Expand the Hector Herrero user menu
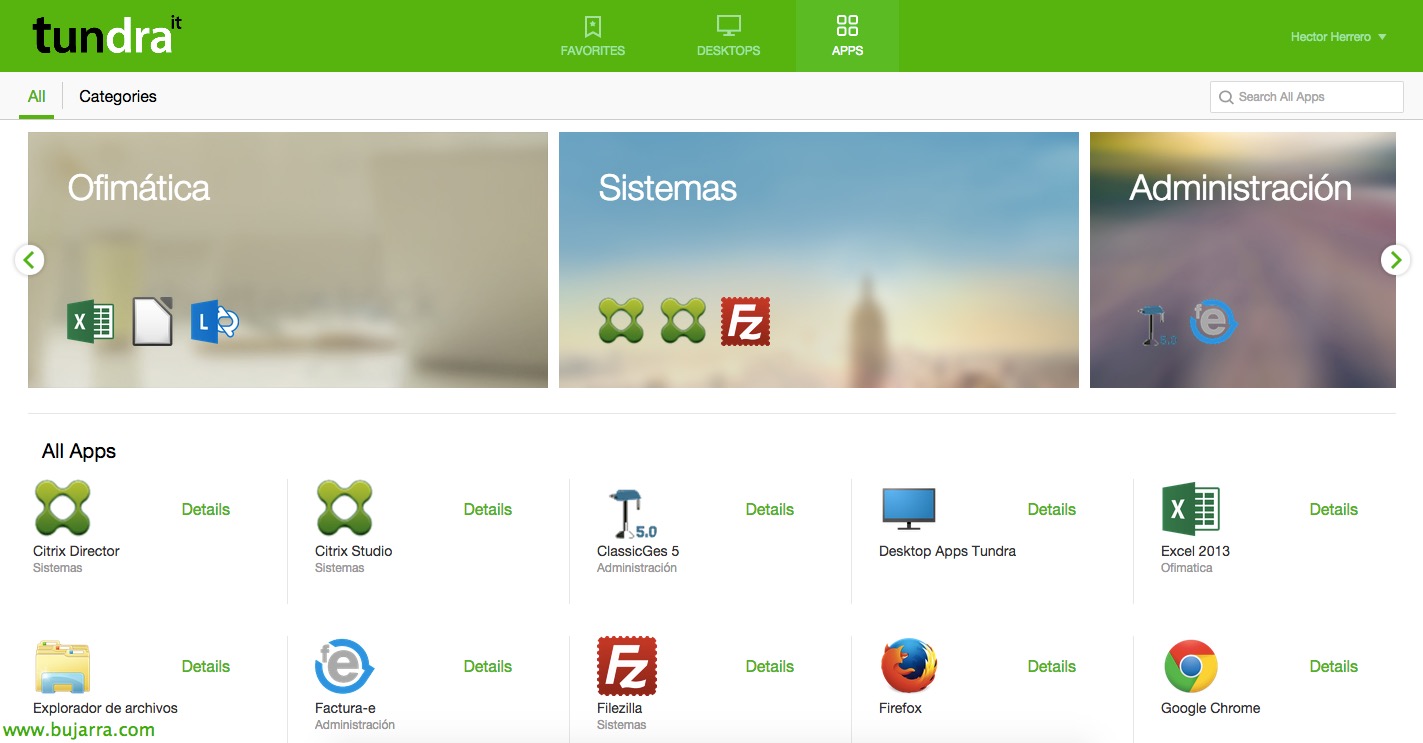 (x=1338, y=37)
